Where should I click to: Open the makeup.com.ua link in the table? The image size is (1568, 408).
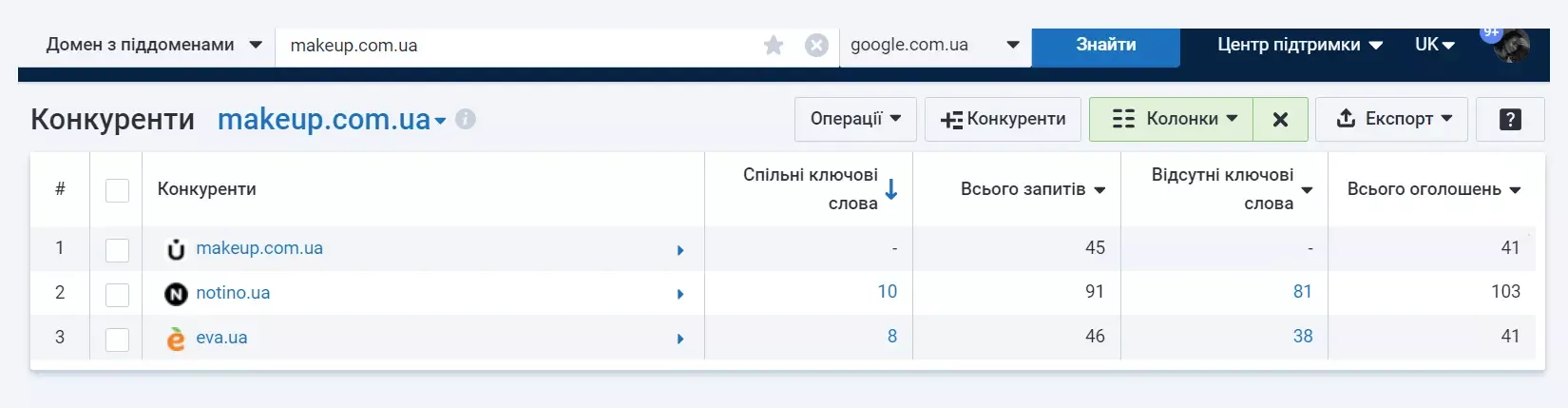(x=259, y=248)
